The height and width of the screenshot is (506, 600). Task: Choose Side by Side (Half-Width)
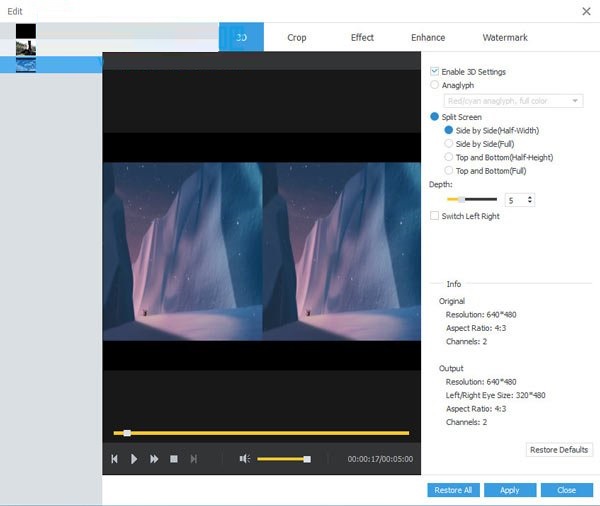[448, 130]
